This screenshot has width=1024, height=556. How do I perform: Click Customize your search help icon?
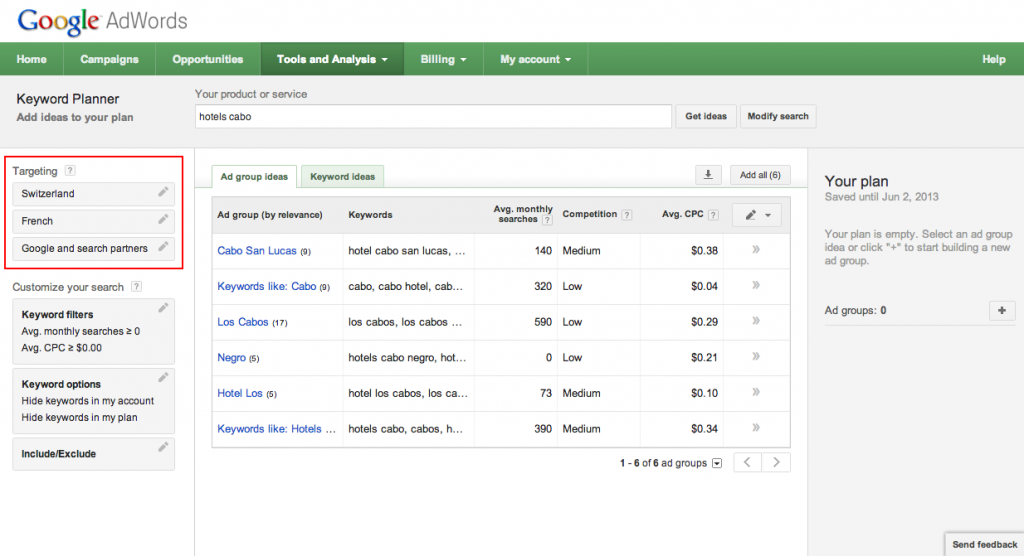pyautogui.click(x=136, y=286)
